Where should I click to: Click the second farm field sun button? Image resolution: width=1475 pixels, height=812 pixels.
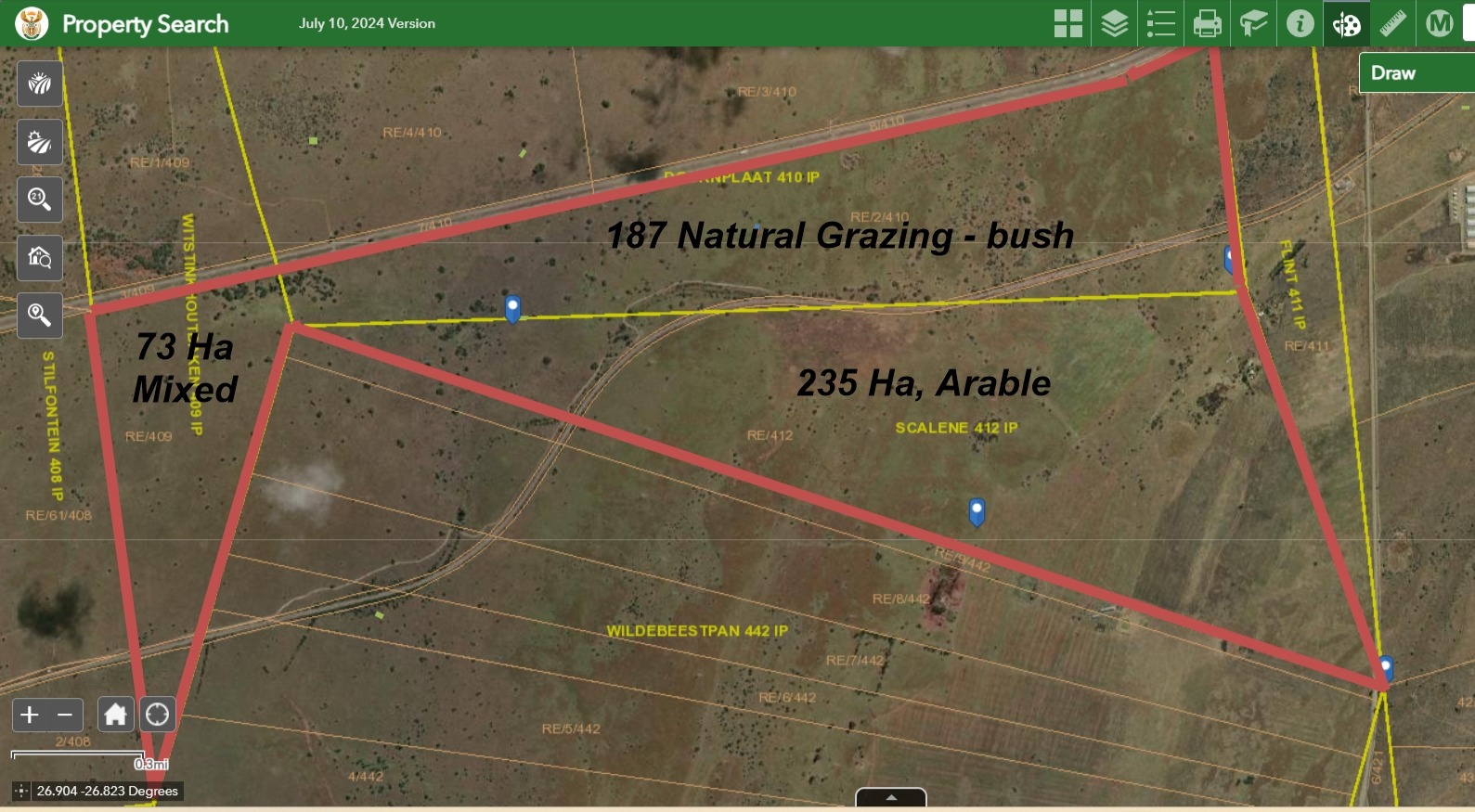click(x=40, y=142)
